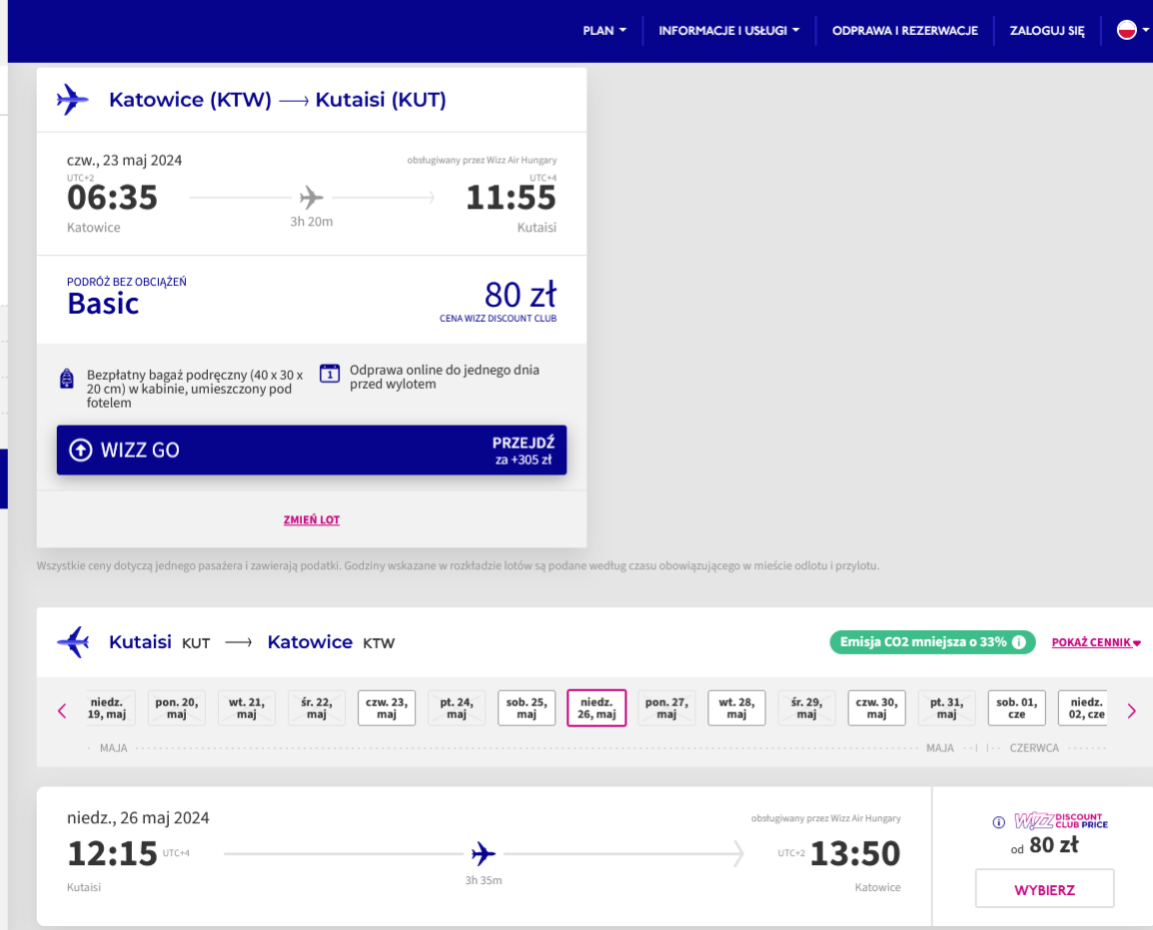Click the Wizz Discount Club Price logo
Viewport: 1153px width, 930px height.
click(1060, 820)
